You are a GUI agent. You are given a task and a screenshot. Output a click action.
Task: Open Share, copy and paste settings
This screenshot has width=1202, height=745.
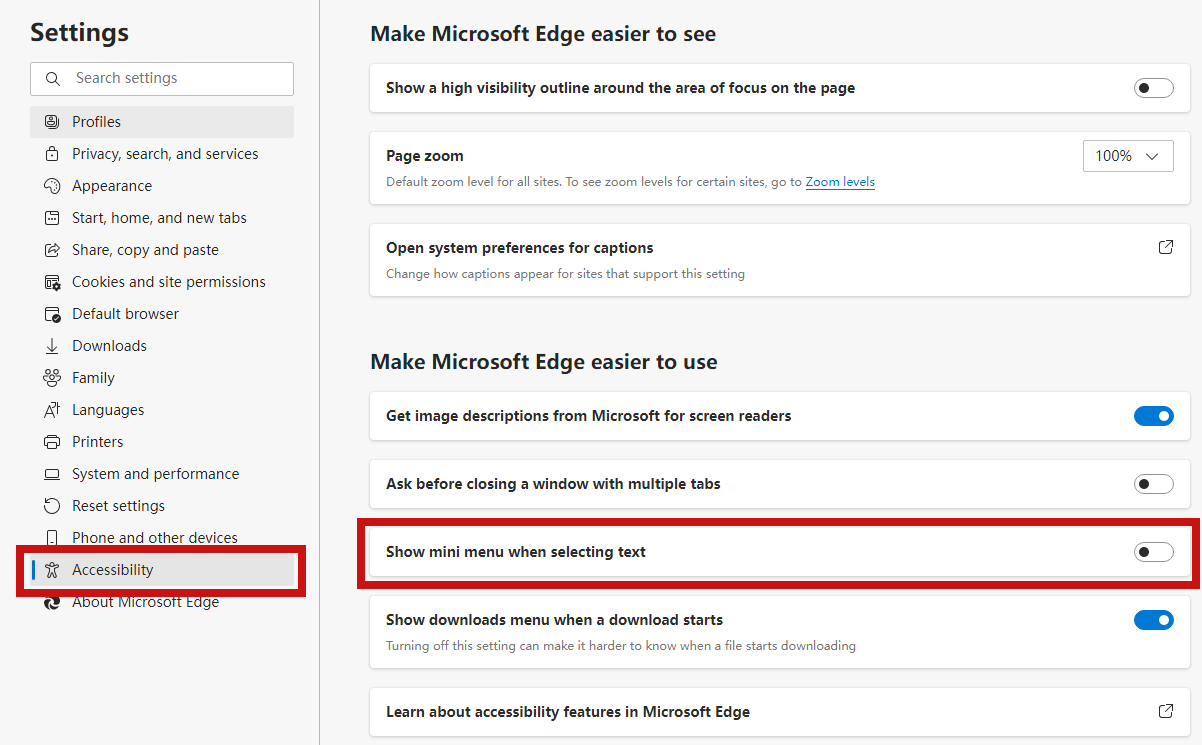click(x=162, y=250)
